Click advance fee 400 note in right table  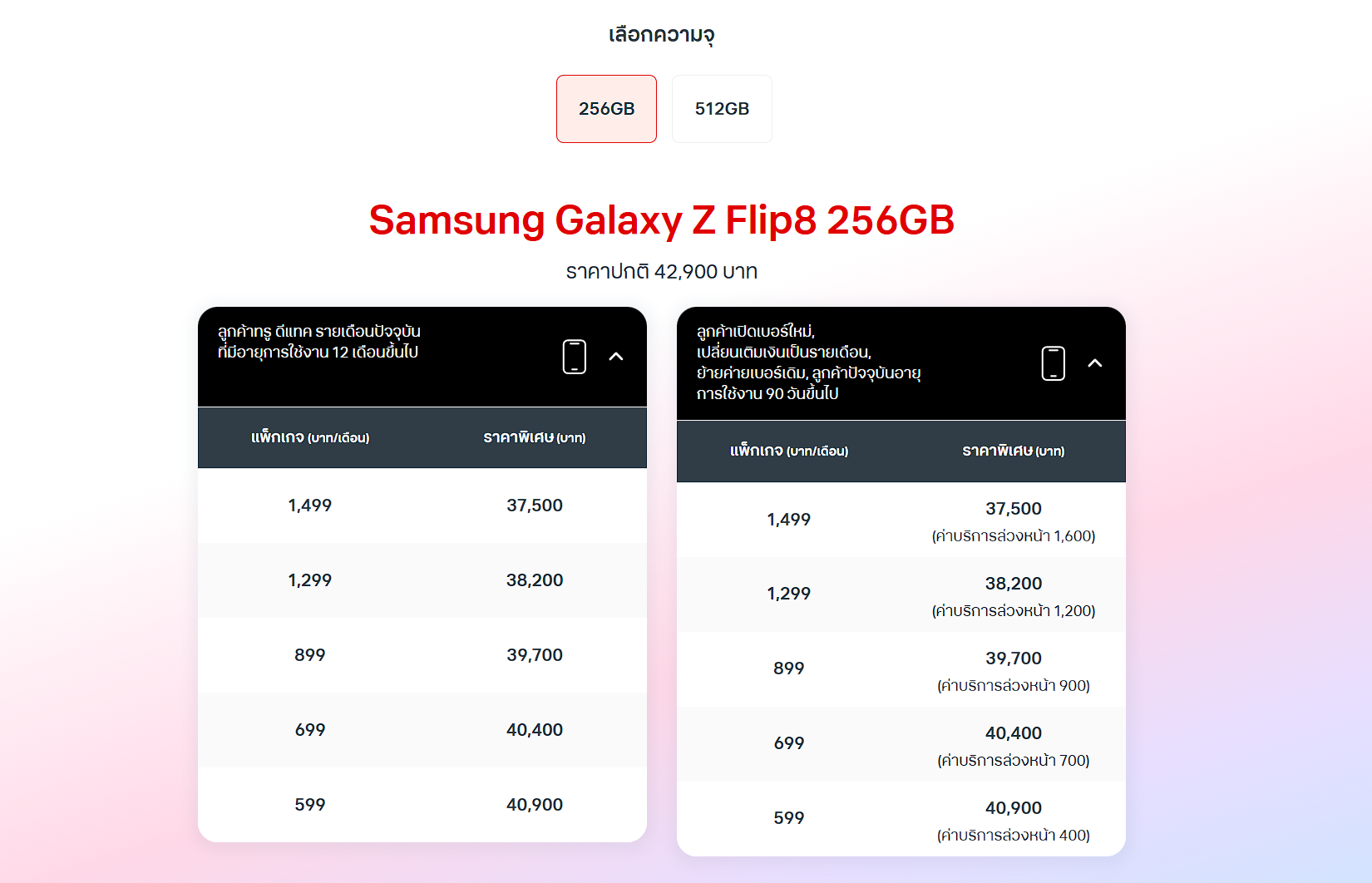[1014, 836]
